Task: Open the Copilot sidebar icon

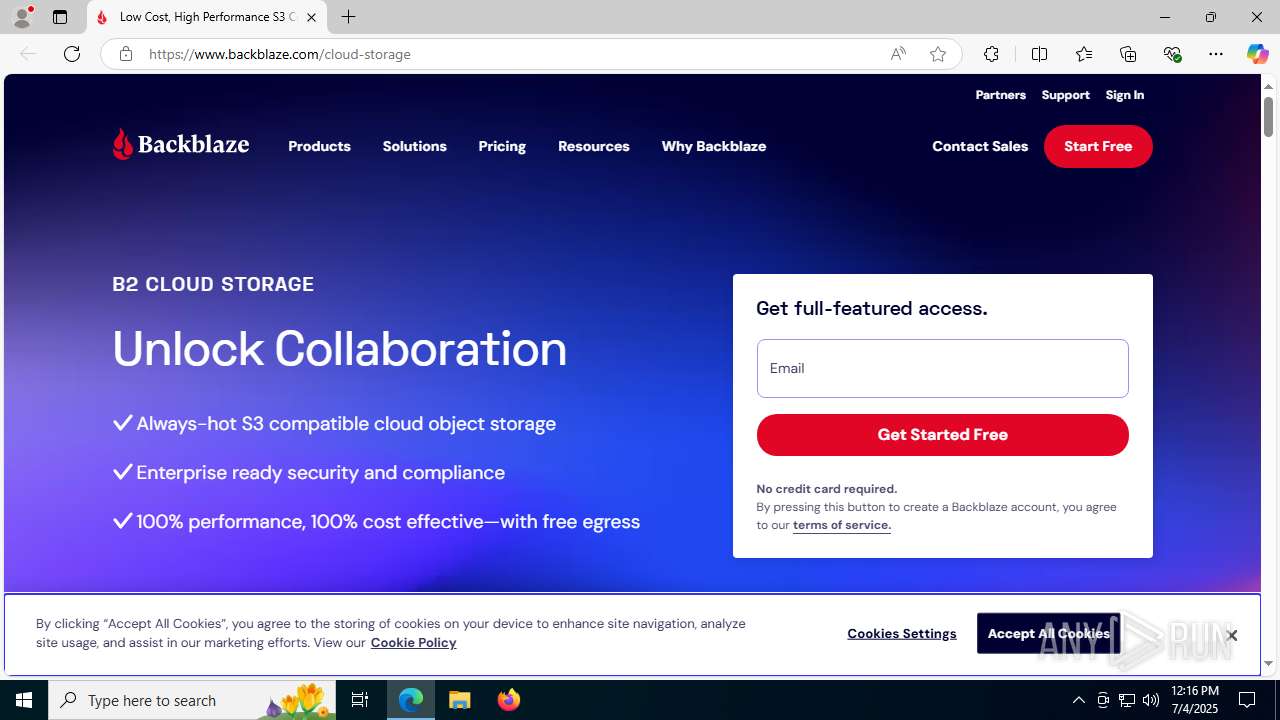Action: pyautogui.click(x=1257, y=54)
